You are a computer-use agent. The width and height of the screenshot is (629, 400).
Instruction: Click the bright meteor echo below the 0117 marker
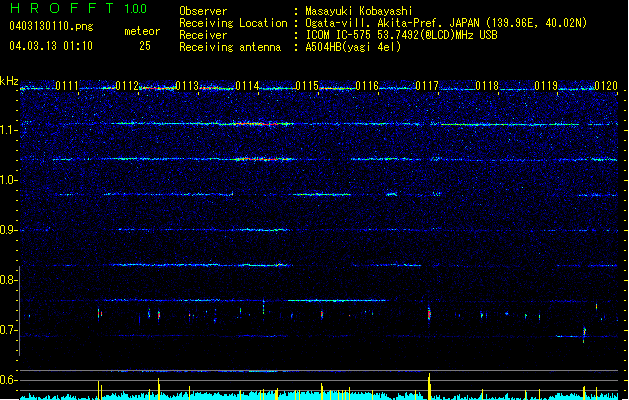429,313
